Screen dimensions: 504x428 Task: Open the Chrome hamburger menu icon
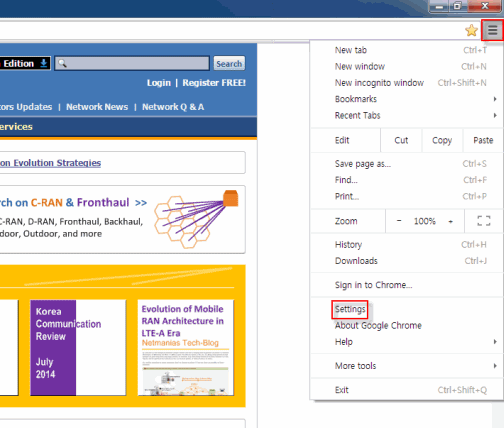tap(493, 30)
